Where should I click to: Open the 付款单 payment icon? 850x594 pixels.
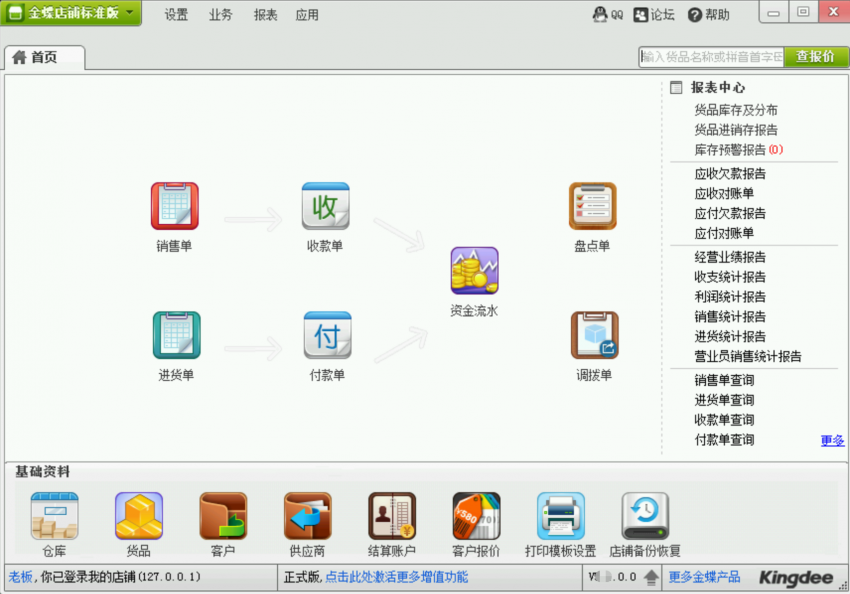327,335
